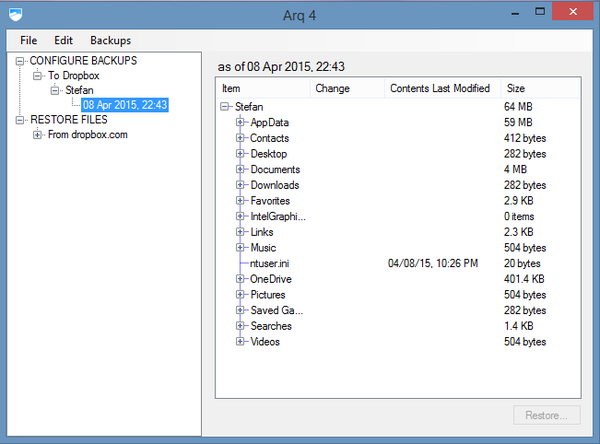The image size is (600, 444).
Task: Click the 59 MB size value
Action: pyautogui.click(x=518, y=122)
